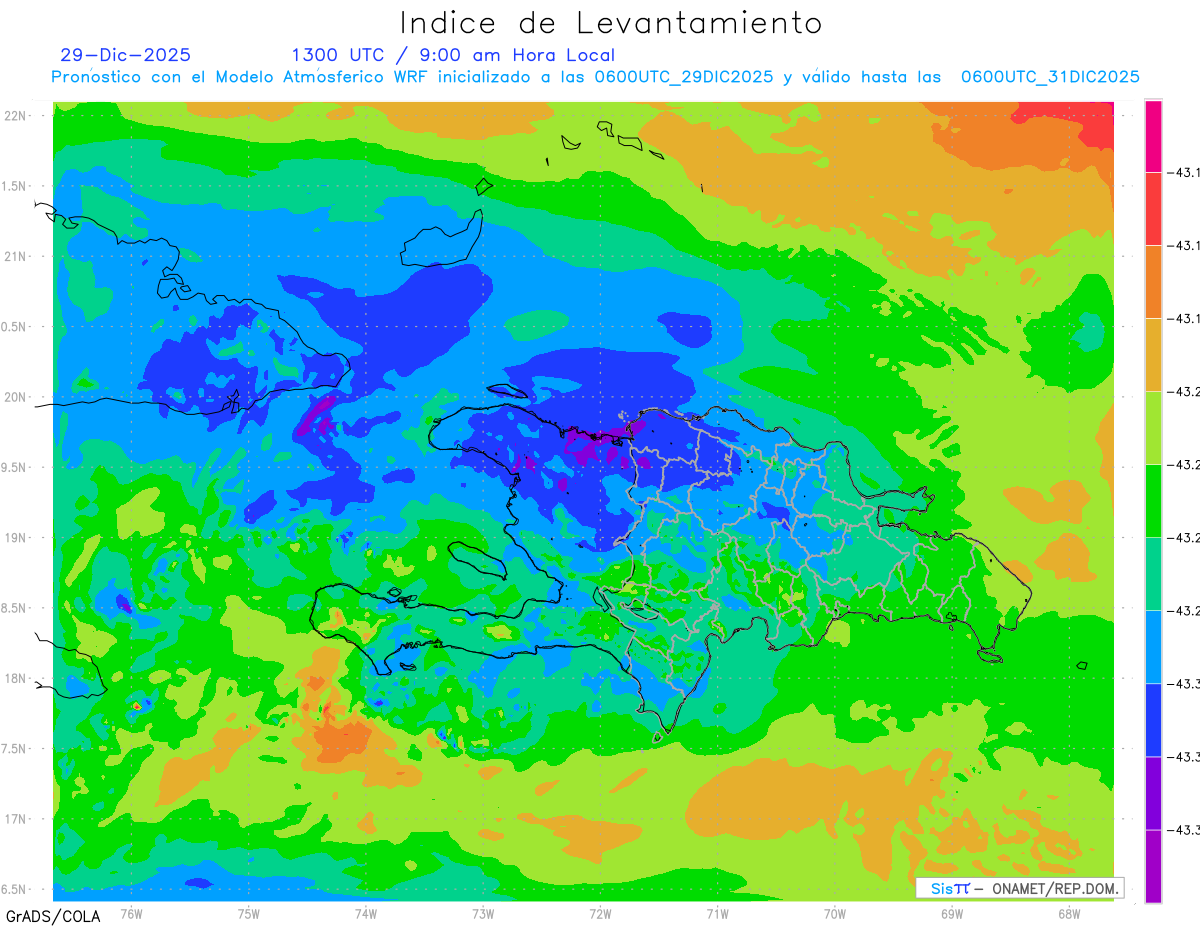This screenshot has height=927, width=1200.
Task: Click the magenta-pink segment of the color bar
Action: point(1153,136)
